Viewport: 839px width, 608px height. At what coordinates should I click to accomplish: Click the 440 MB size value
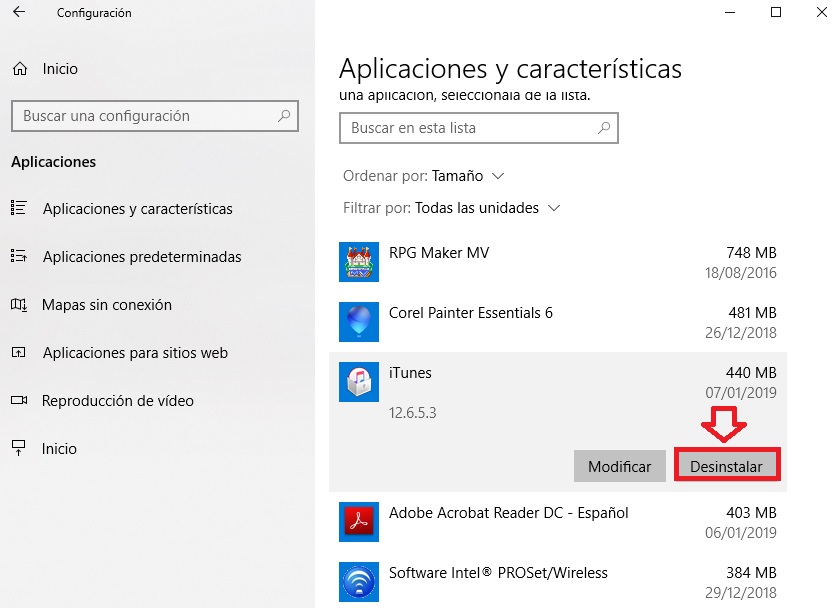[751, 373]
